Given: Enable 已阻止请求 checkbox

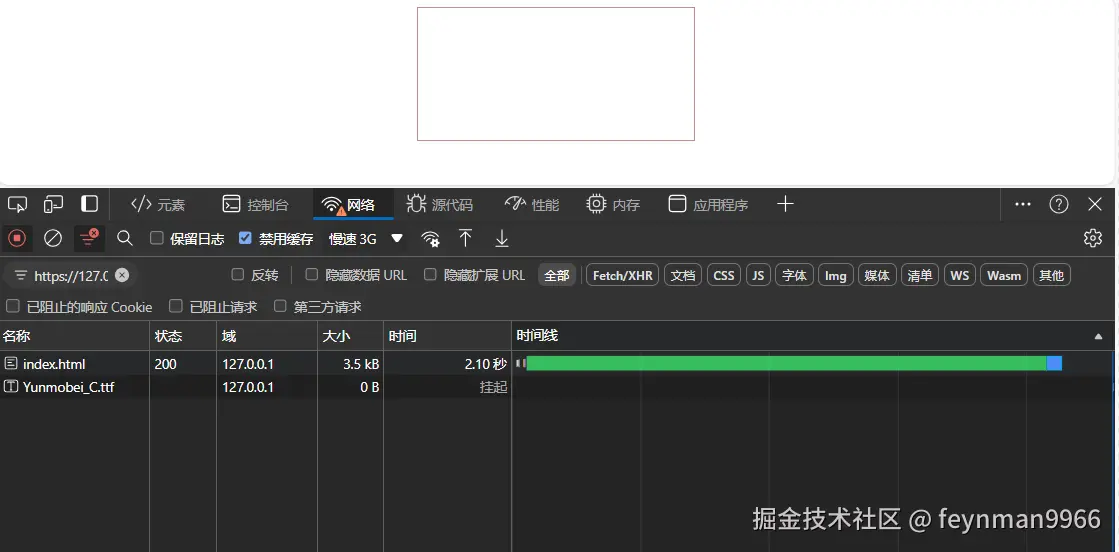Looking at the screenshot, I should [176, 306].
